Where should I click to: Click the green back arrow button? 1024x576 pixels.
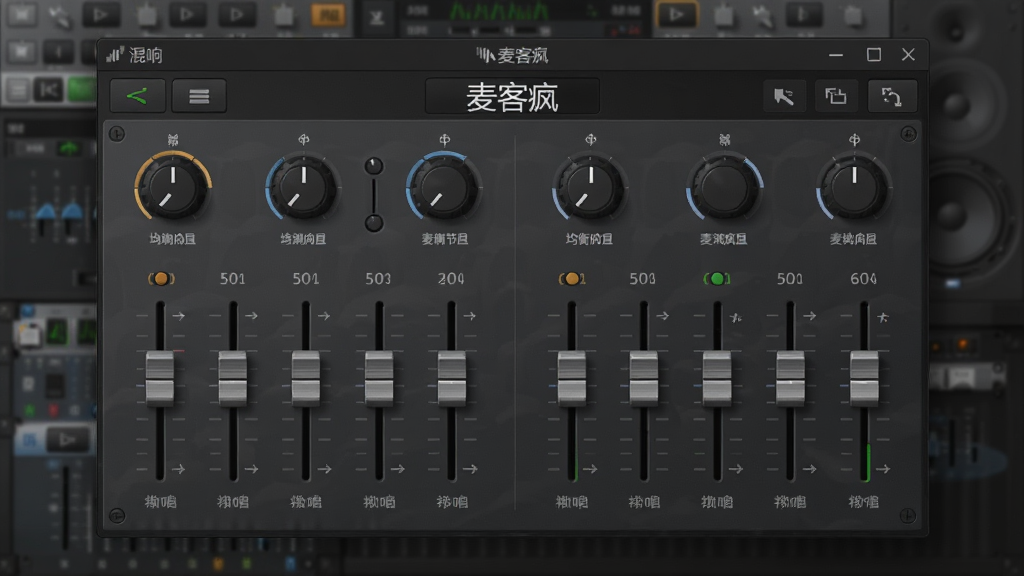point(137,97)
